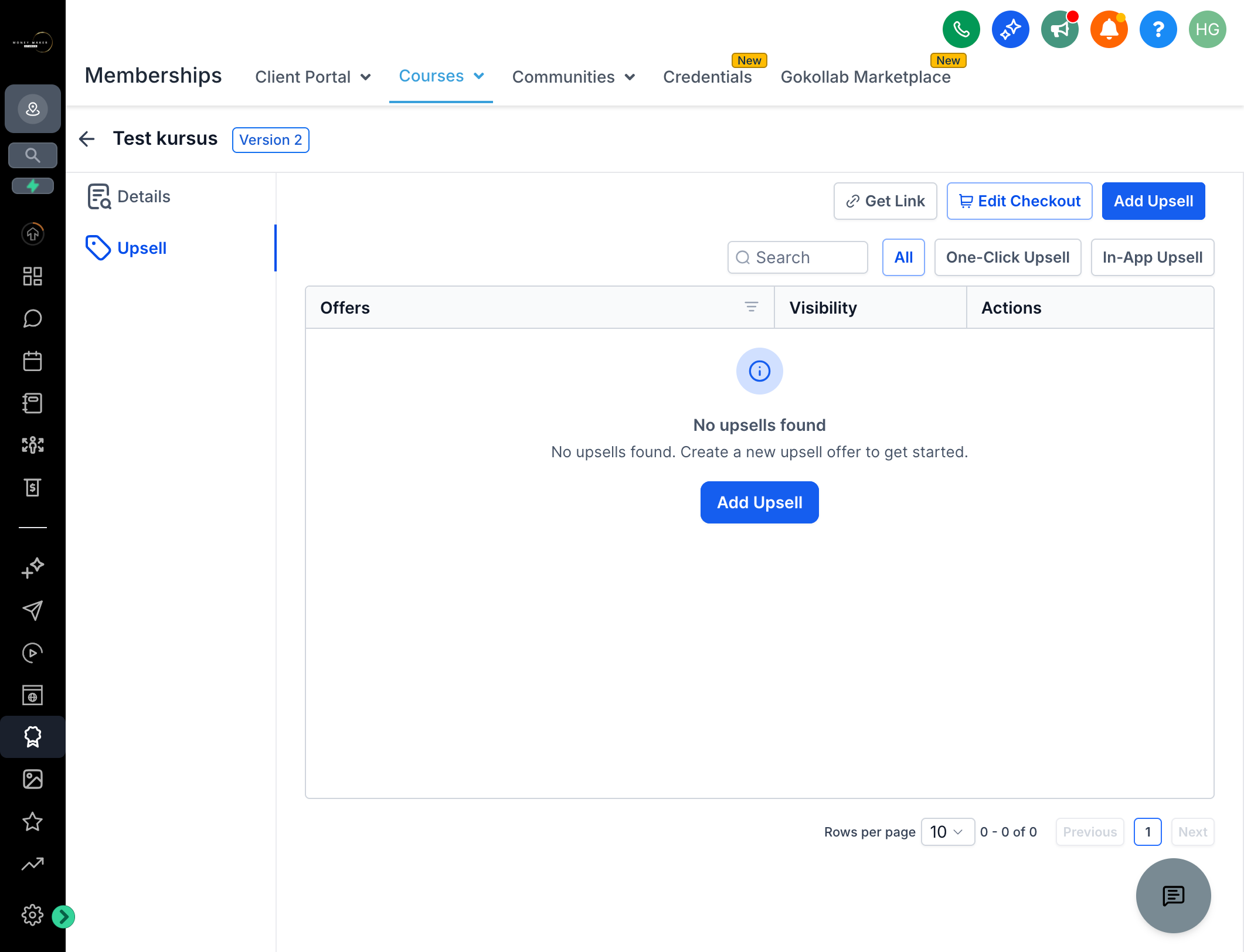Open the HG user avatar menu
The height and width of the screenshot is (952, 1244).
pyautogui.click(x=1207, y=29)
